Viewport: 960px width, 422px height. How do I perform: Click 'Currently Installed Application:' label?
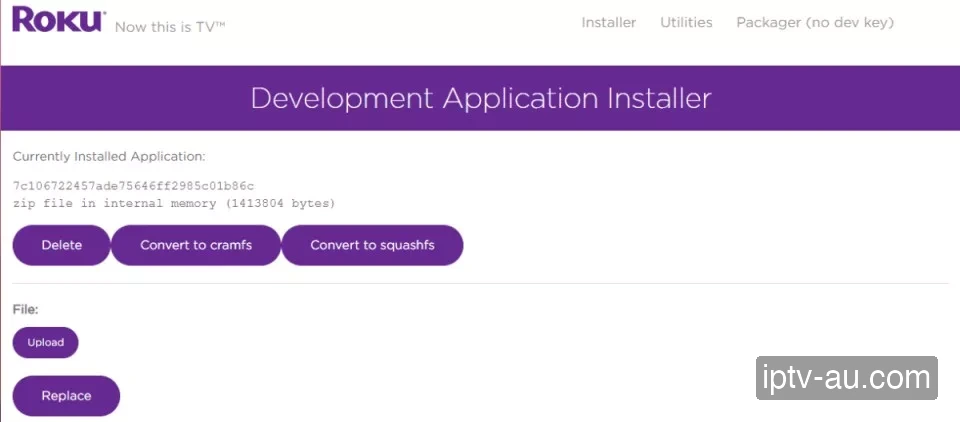[109, 157]
